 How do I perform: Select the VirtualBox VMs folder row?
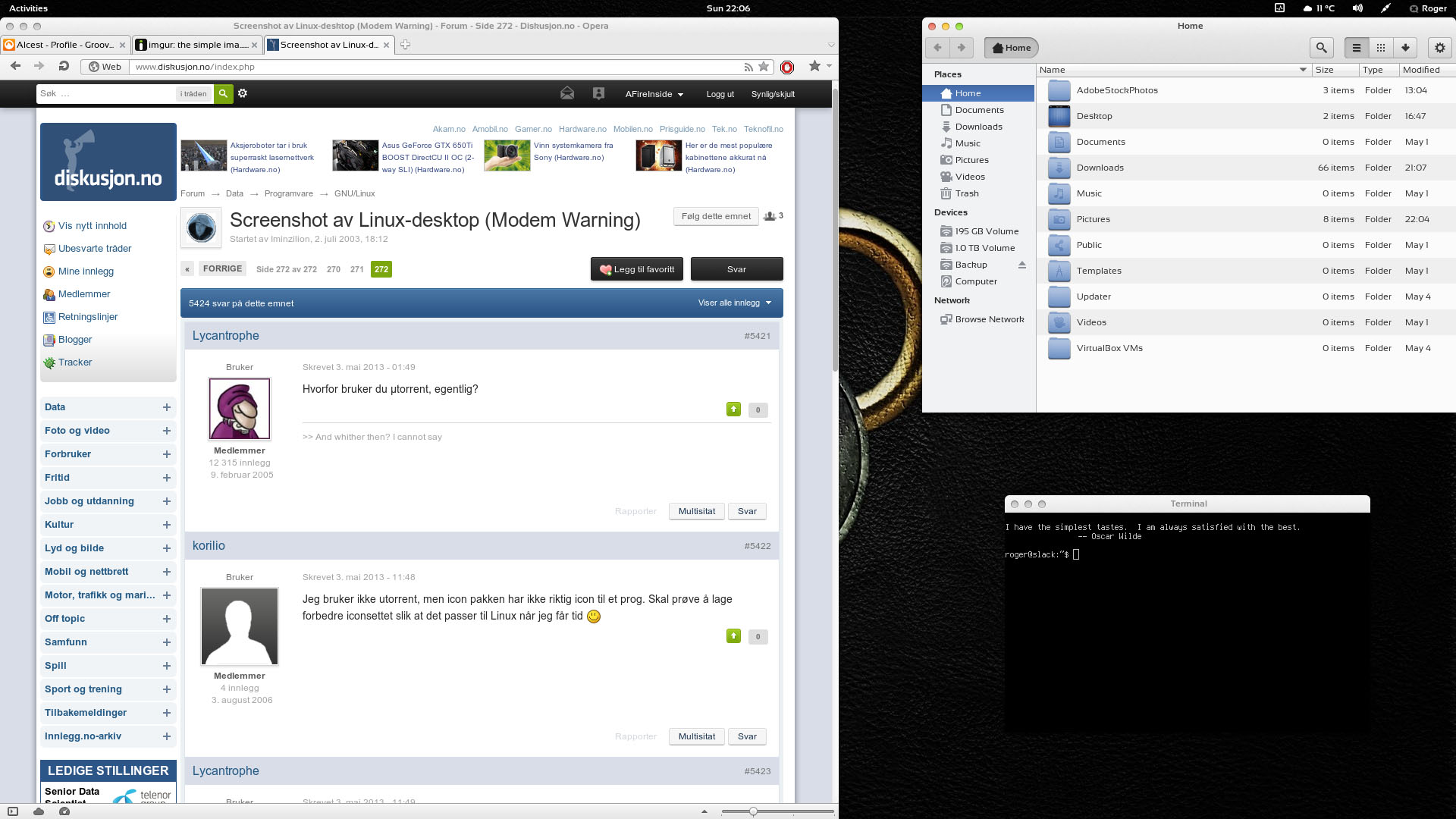click(1246, 348)
